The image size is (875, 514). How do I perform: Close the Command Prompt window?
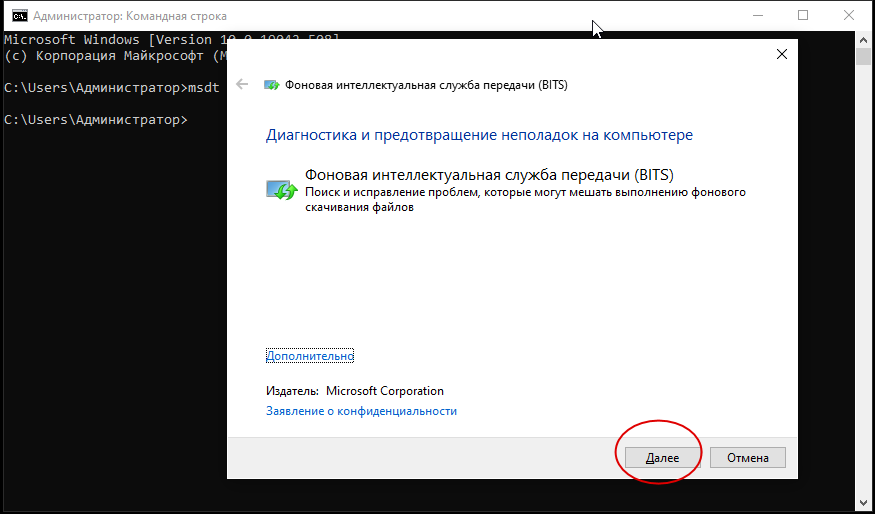(x=849, y=16)
